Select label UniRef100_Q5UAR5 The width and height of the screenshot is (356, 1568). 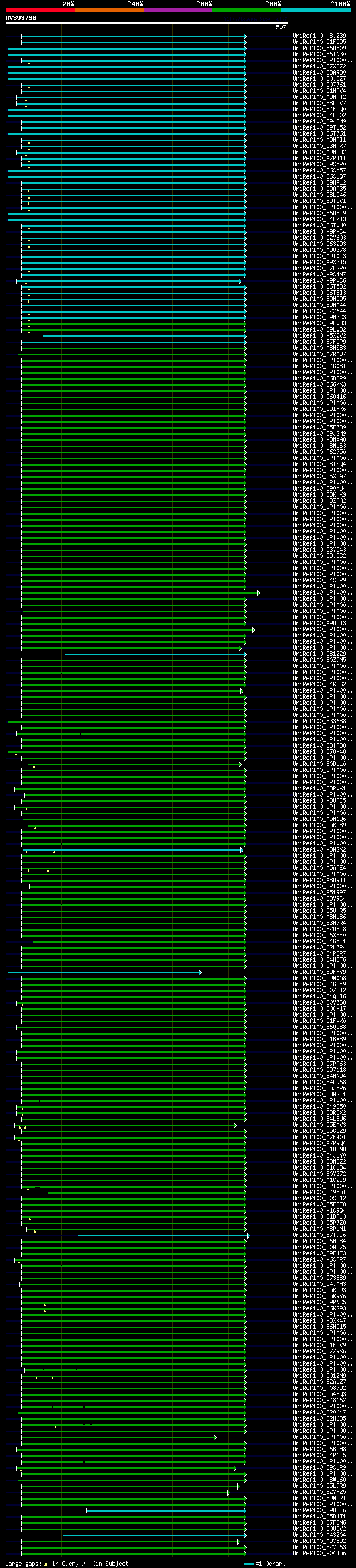click(319, 911)
